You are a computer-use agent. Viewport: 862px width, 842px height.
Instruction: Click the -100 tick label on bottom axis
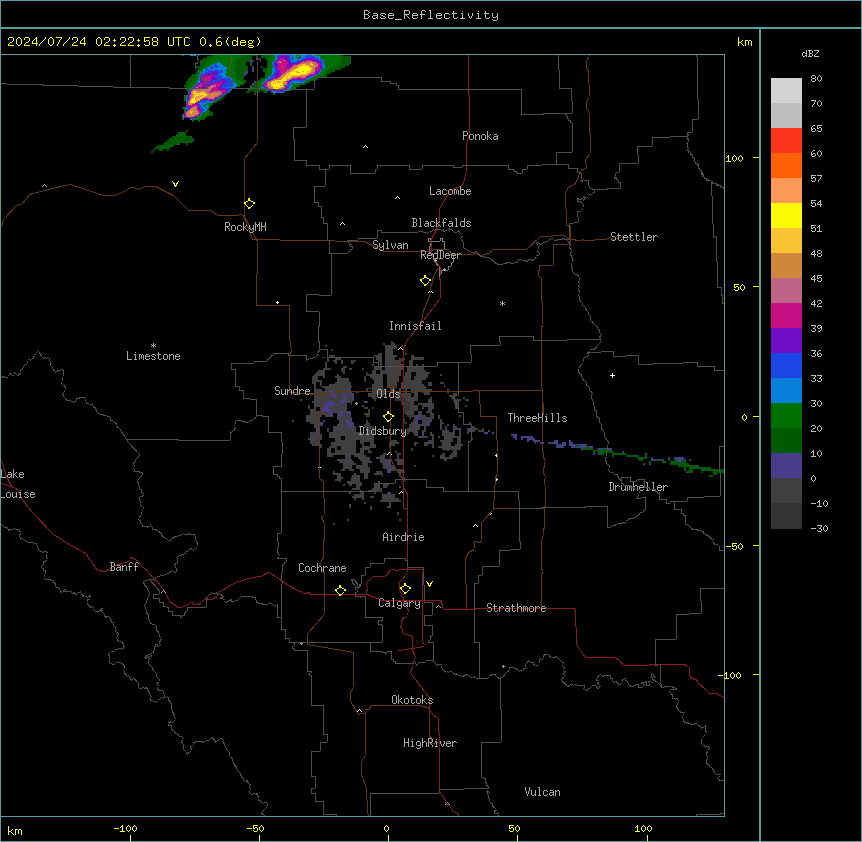[125, 828]
